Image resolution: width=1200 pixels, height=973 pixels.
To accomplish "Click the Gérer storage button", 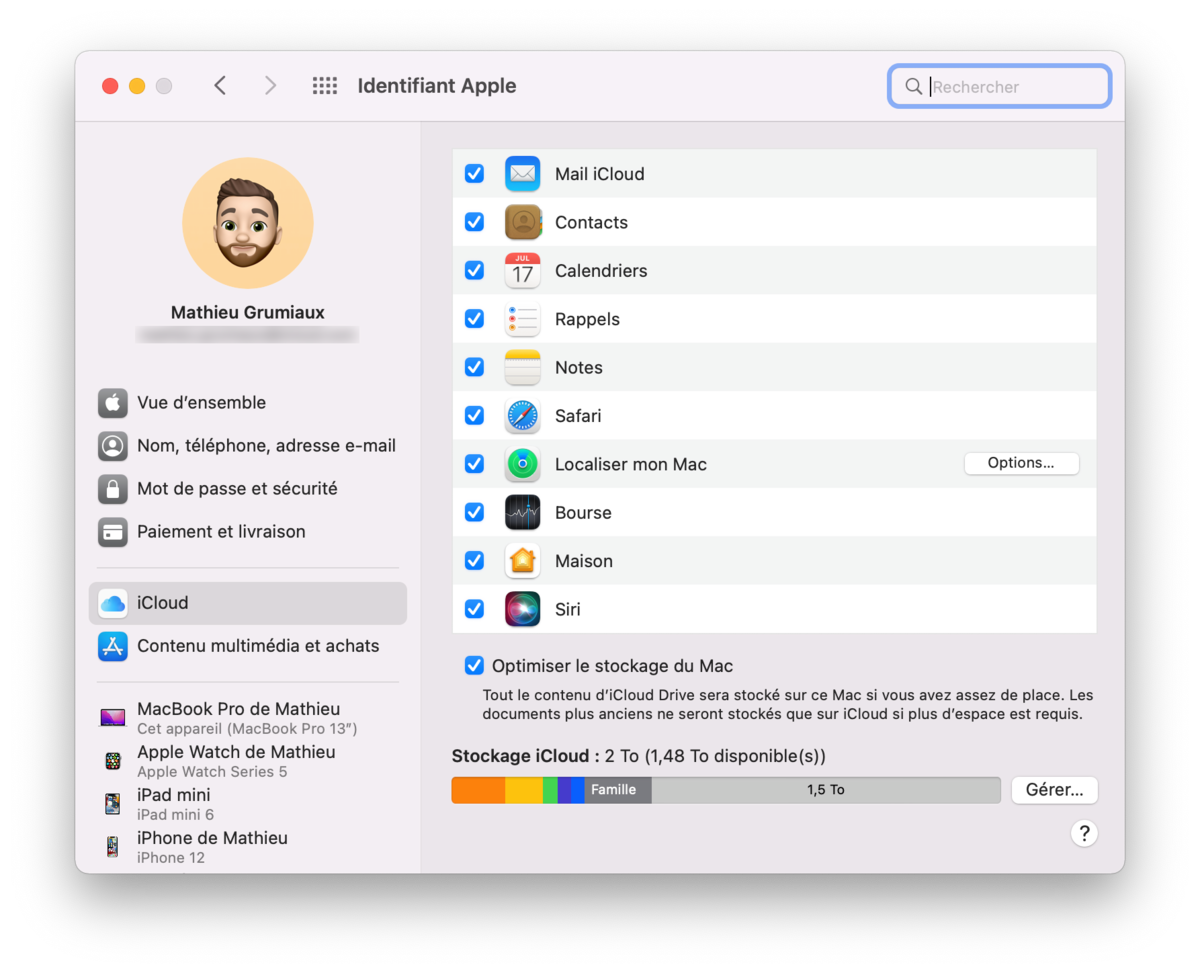I will [x=1054, y=790].
